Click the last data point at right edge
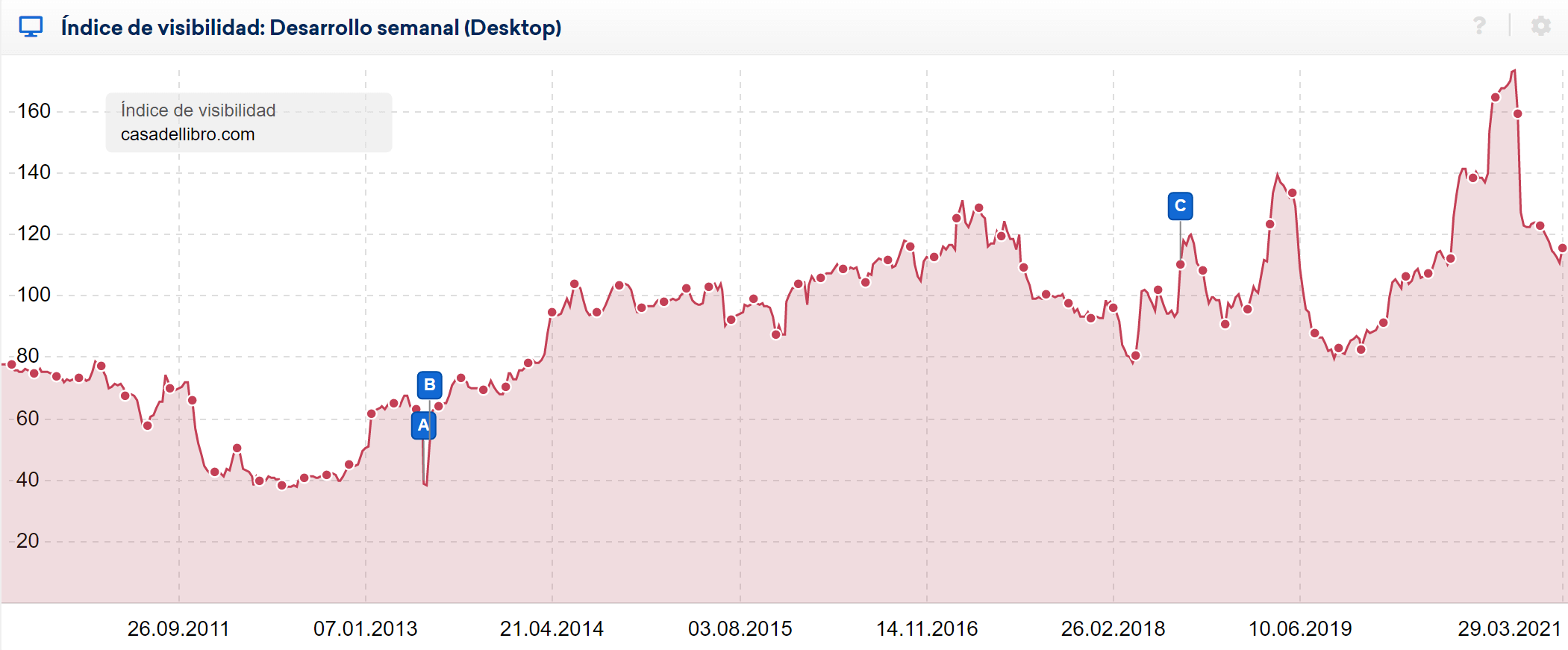This screenshot has height=650, width=1568. 1562,248
